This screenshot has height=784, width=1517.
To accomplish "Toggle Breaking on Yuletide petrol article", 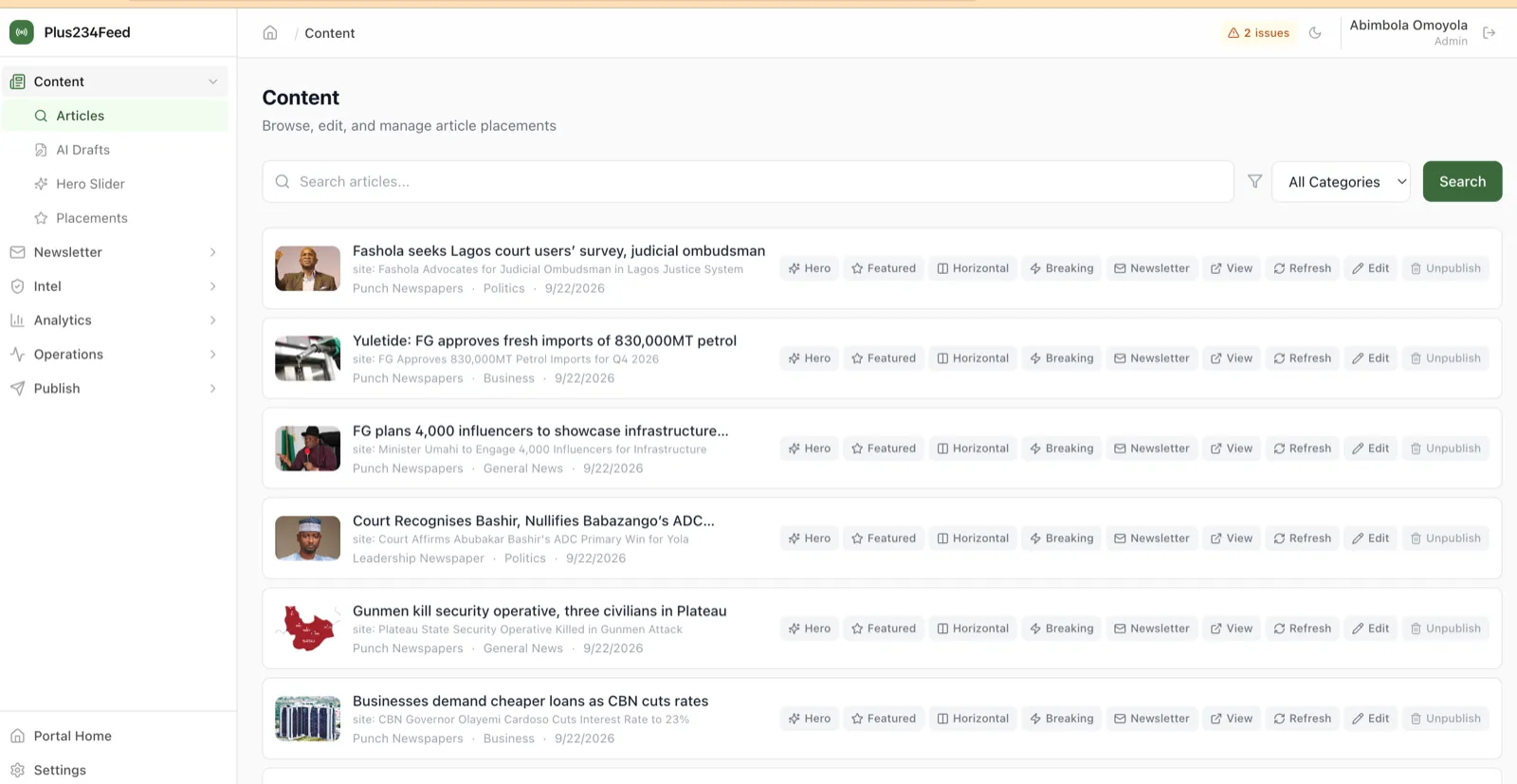I will click(x=1062, y=358).
